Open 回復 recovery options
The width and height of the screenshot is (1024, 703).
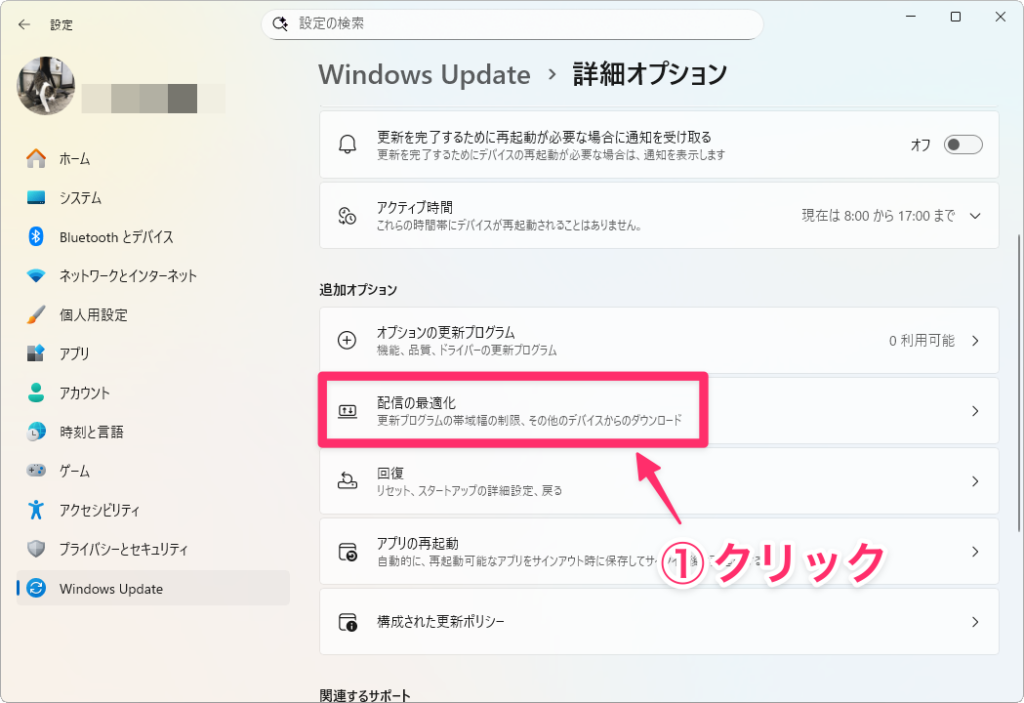[658, 481]
